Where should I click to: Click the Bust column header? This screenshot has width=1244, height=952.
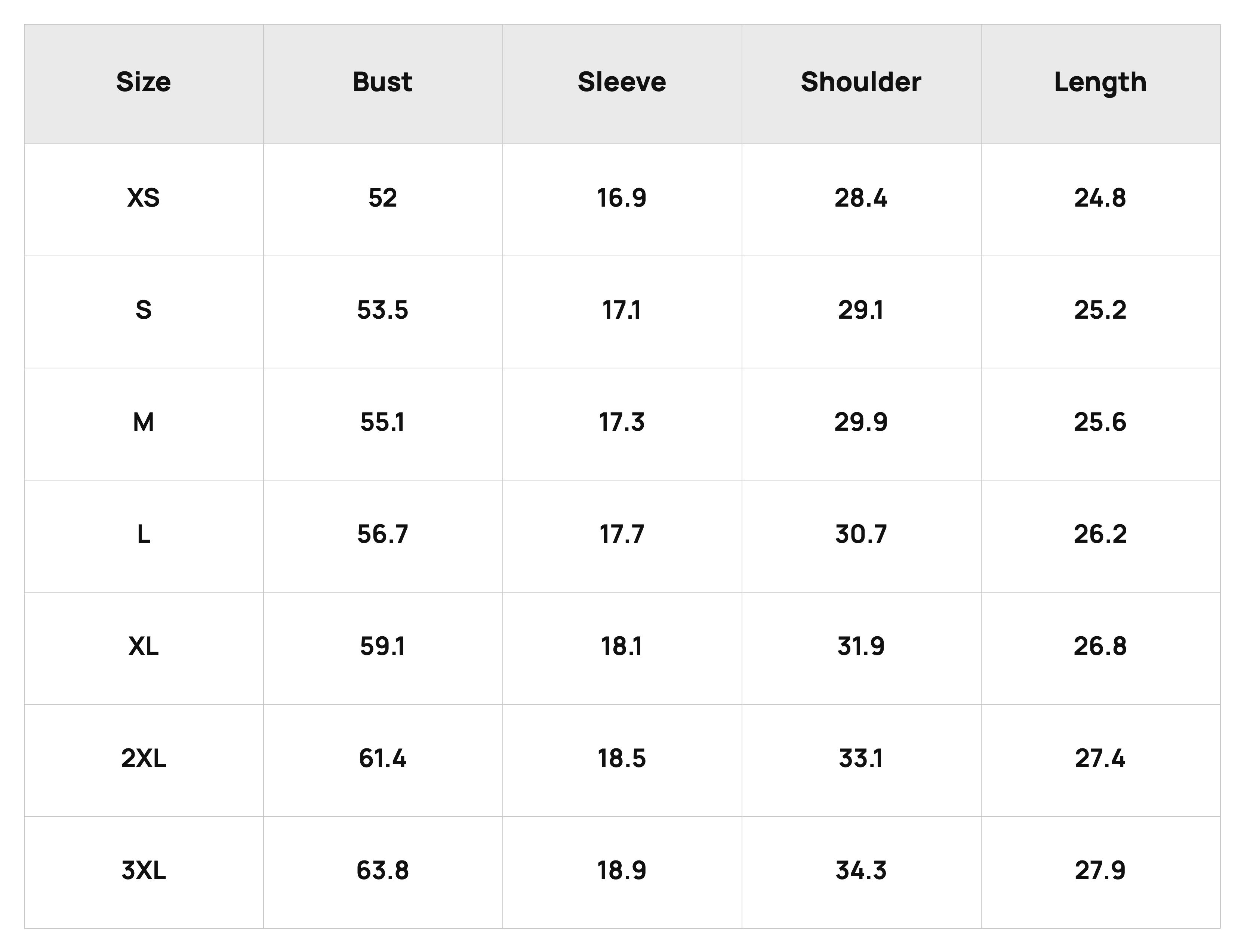coord(382,82)
